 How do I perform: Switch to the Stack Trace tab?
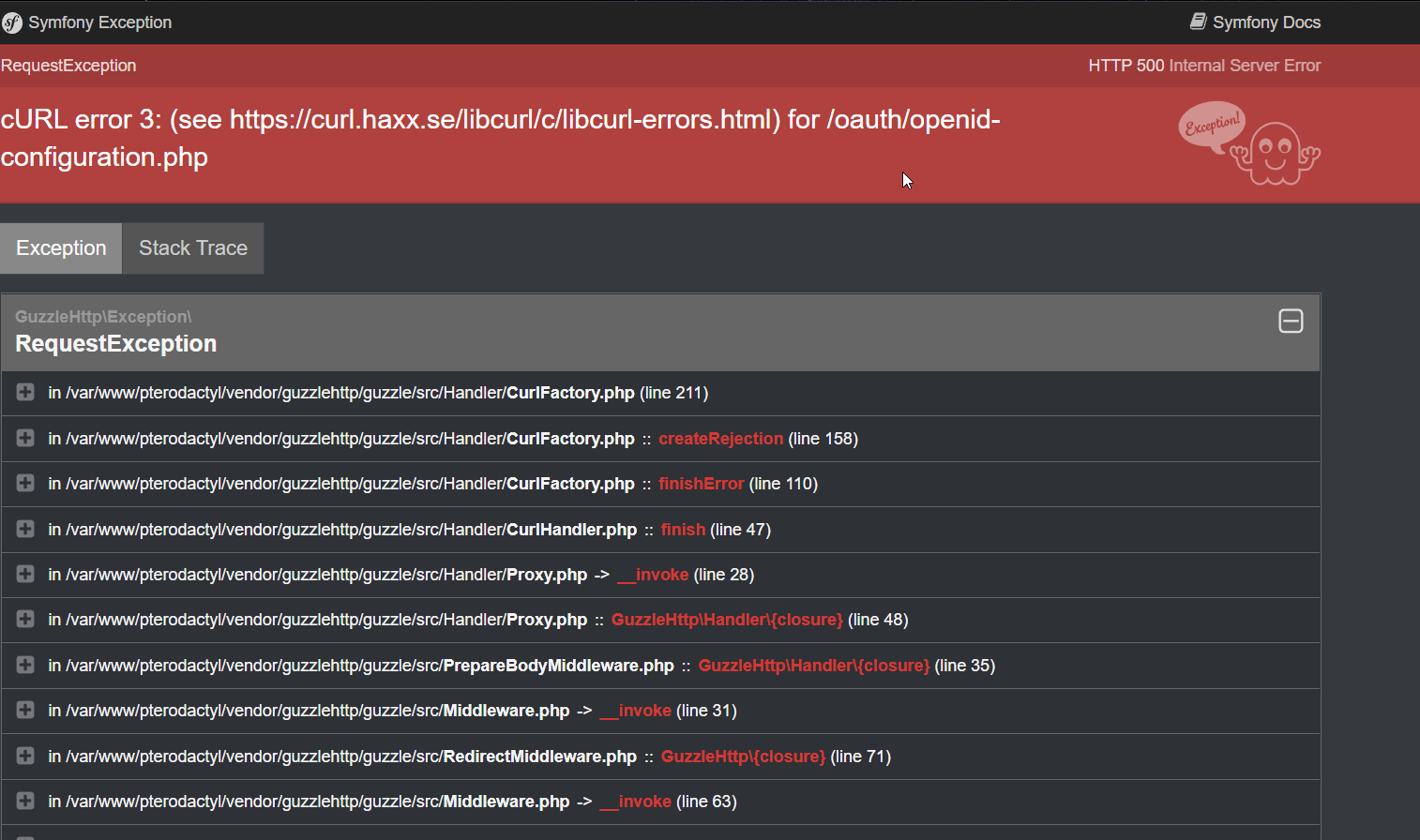(193, 248)
